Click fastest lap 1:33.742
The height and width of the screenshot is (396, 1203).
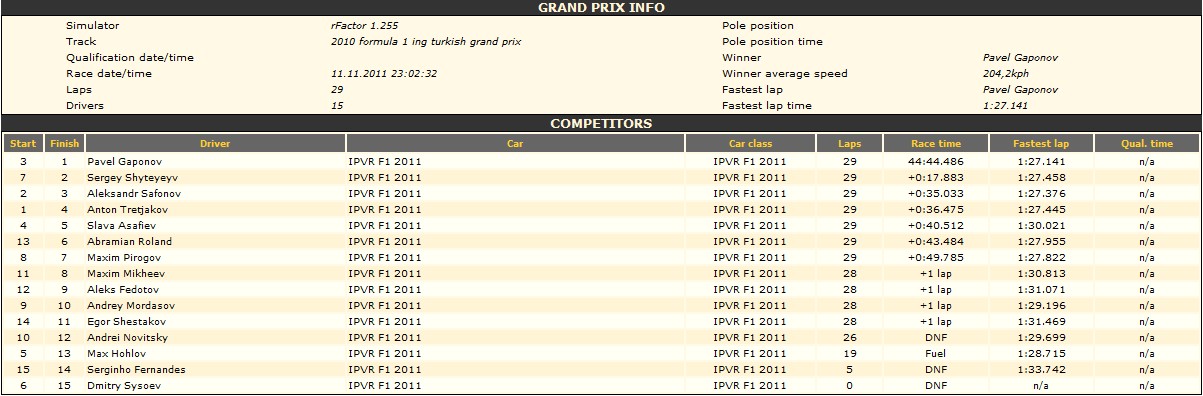coord(1041,369)
